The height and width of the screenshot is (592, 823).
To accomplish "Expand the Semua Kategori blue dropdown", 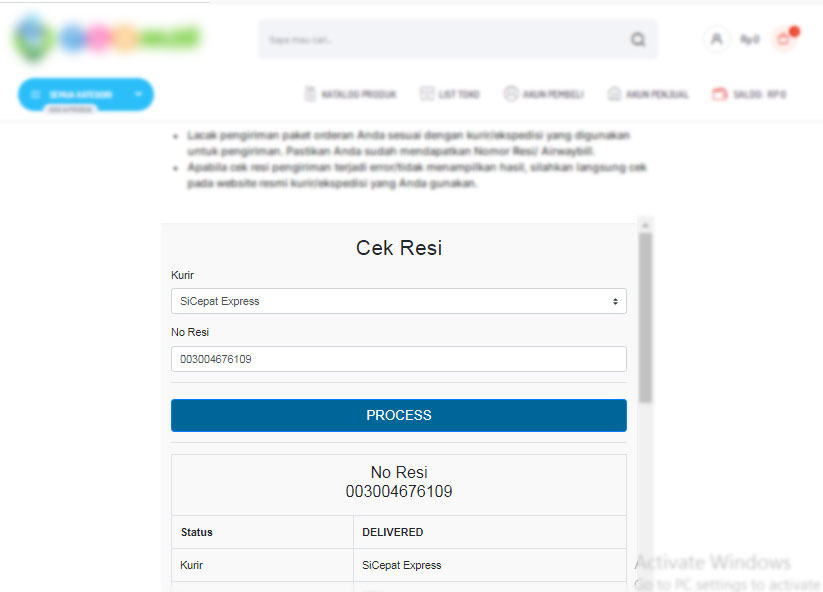I will [86, 94].
